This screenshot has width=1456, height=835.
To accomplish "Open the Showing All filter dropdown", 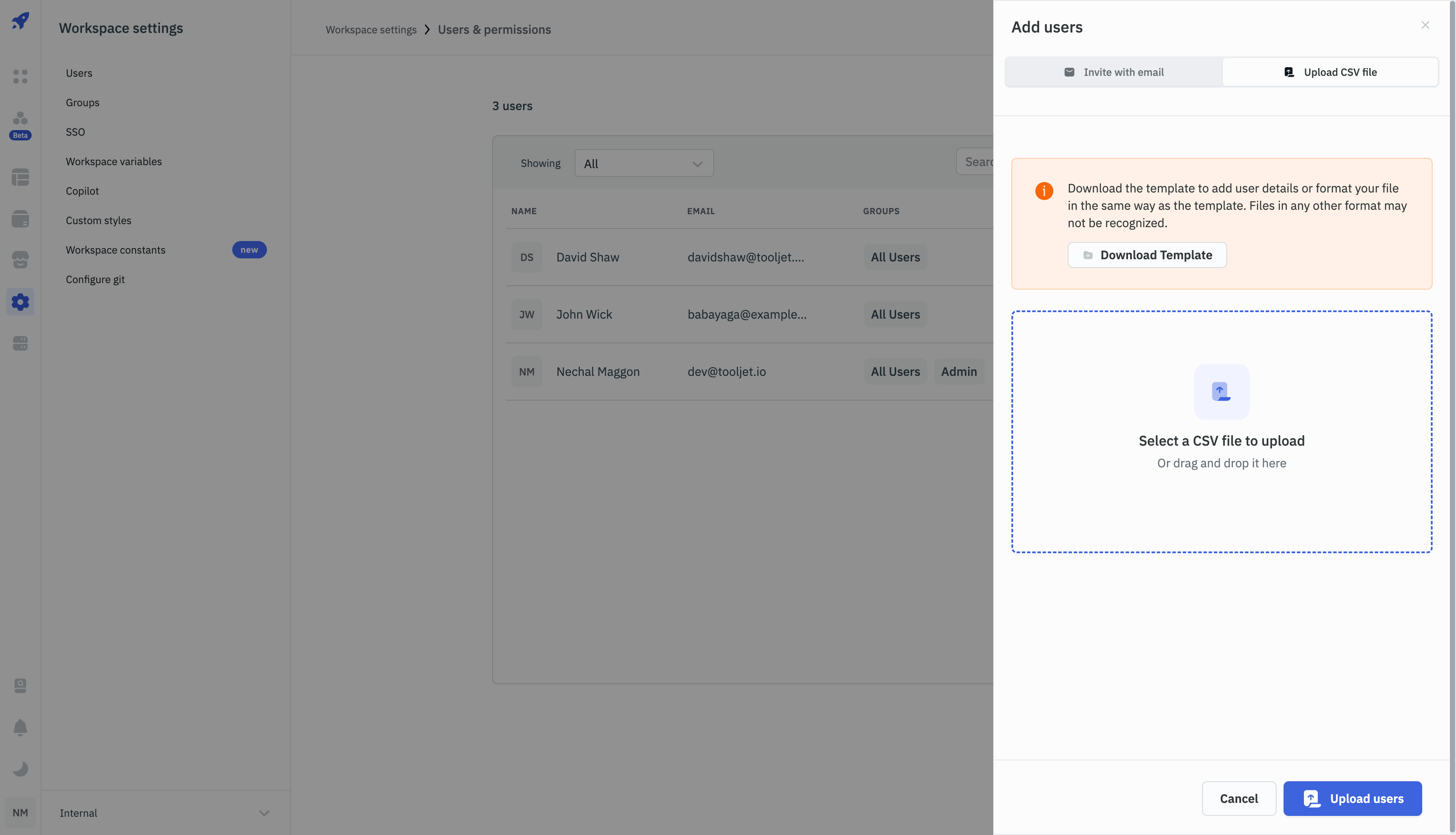I will point(644,163).
